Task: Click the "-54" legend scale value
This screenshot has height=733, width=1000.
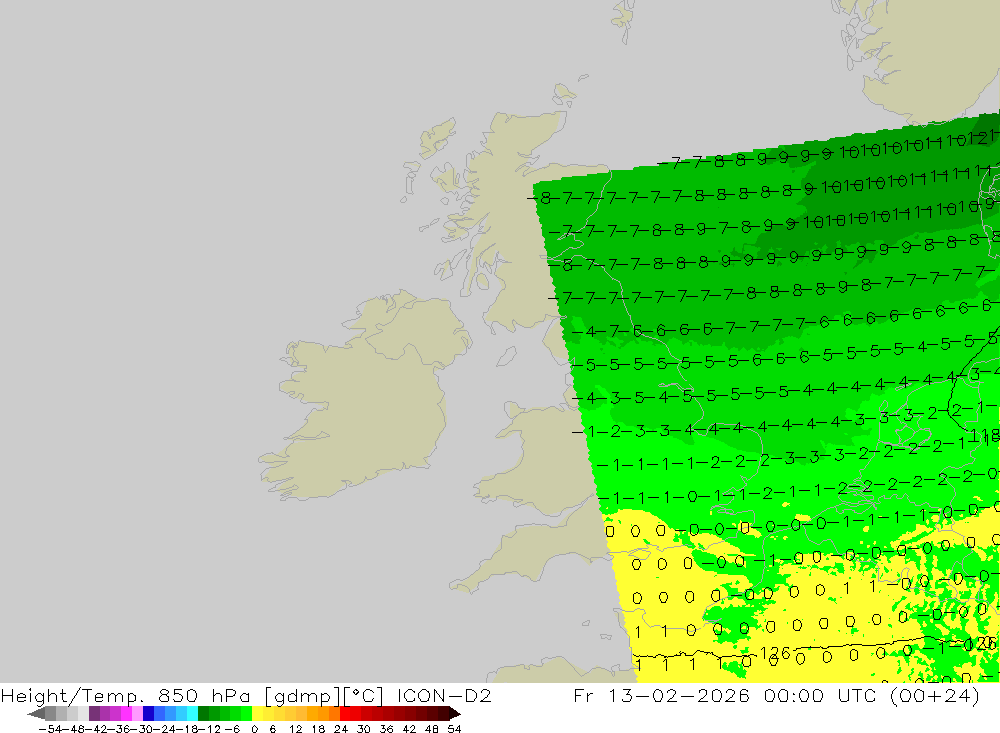Action: pyautogui.click(x=50, y=729)
